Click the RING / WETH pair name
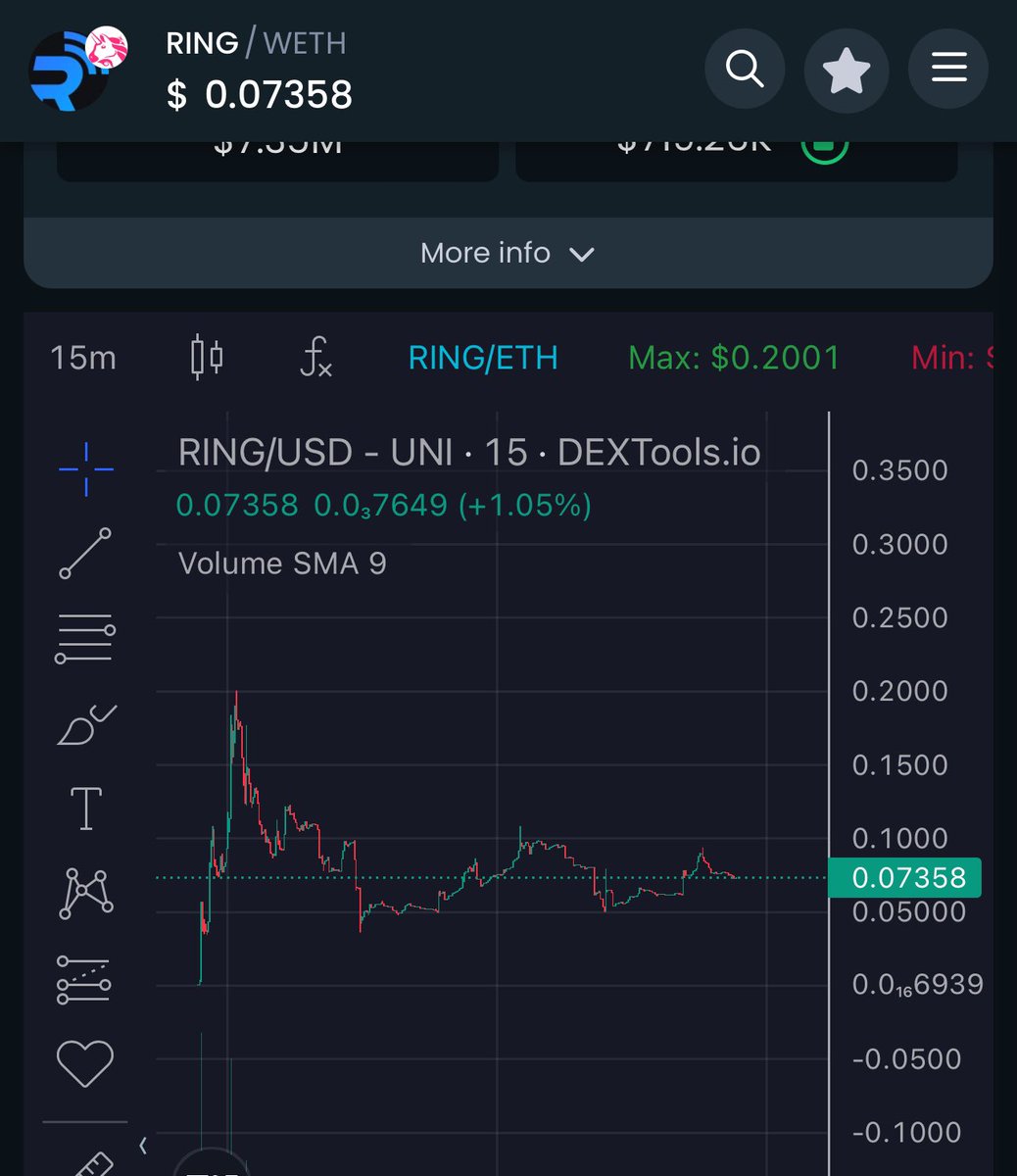1017x1176 pixels. pyautogui.click(x=256, y=43)
